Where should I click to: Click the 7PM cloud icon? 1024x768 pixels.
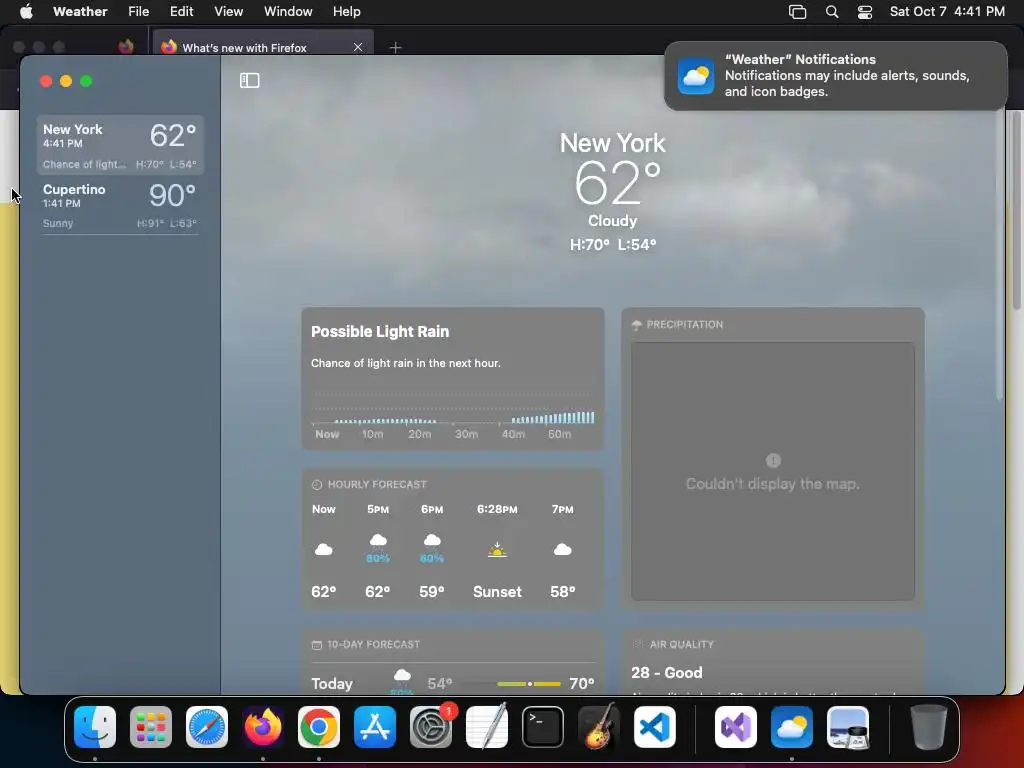pyautogui.click(x=562, y=550)
